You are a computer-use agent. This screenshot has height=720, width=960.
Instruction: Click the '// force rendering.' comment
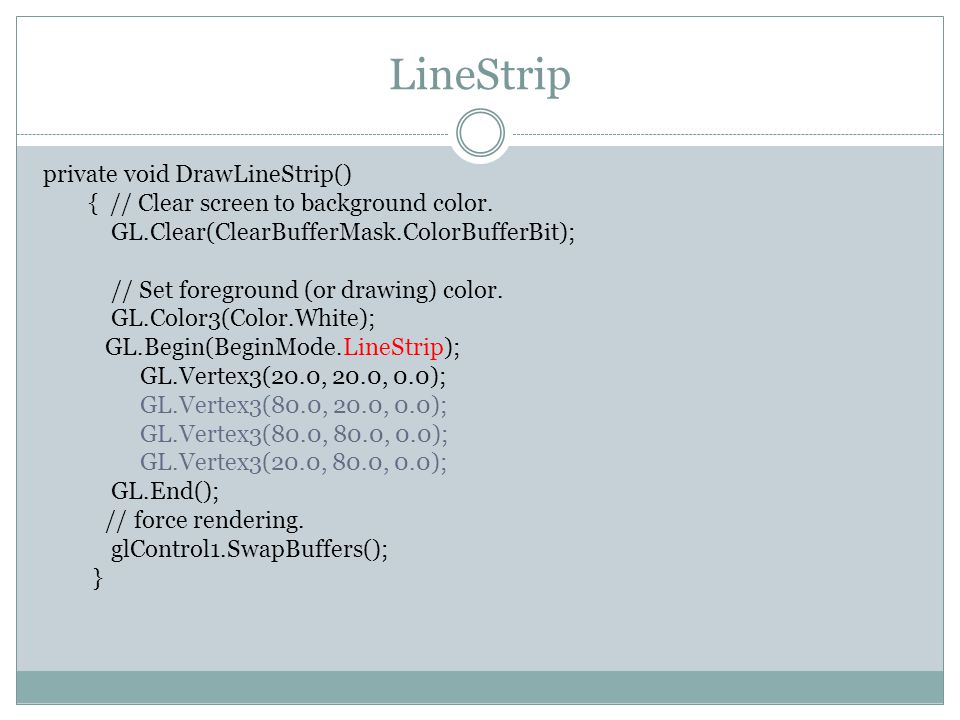coord(204,520)
